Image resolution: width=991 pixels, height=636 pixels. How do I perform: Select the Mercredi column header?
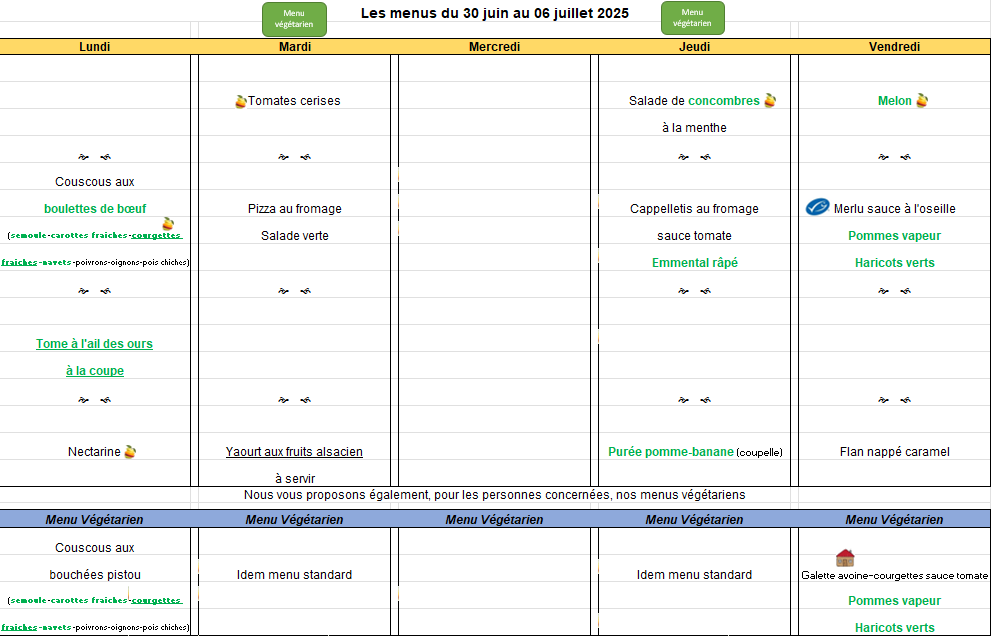(494, 47)
